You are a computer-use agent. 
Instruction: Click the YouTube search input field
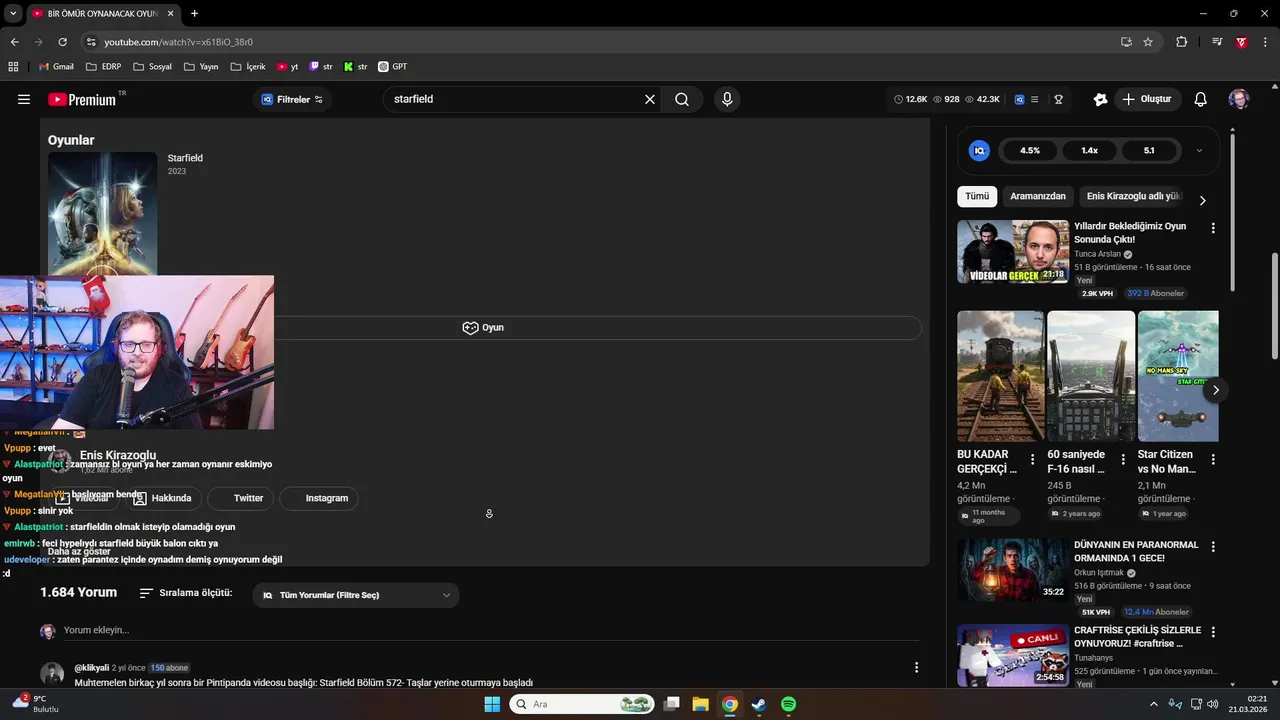(x=515, y=99)
